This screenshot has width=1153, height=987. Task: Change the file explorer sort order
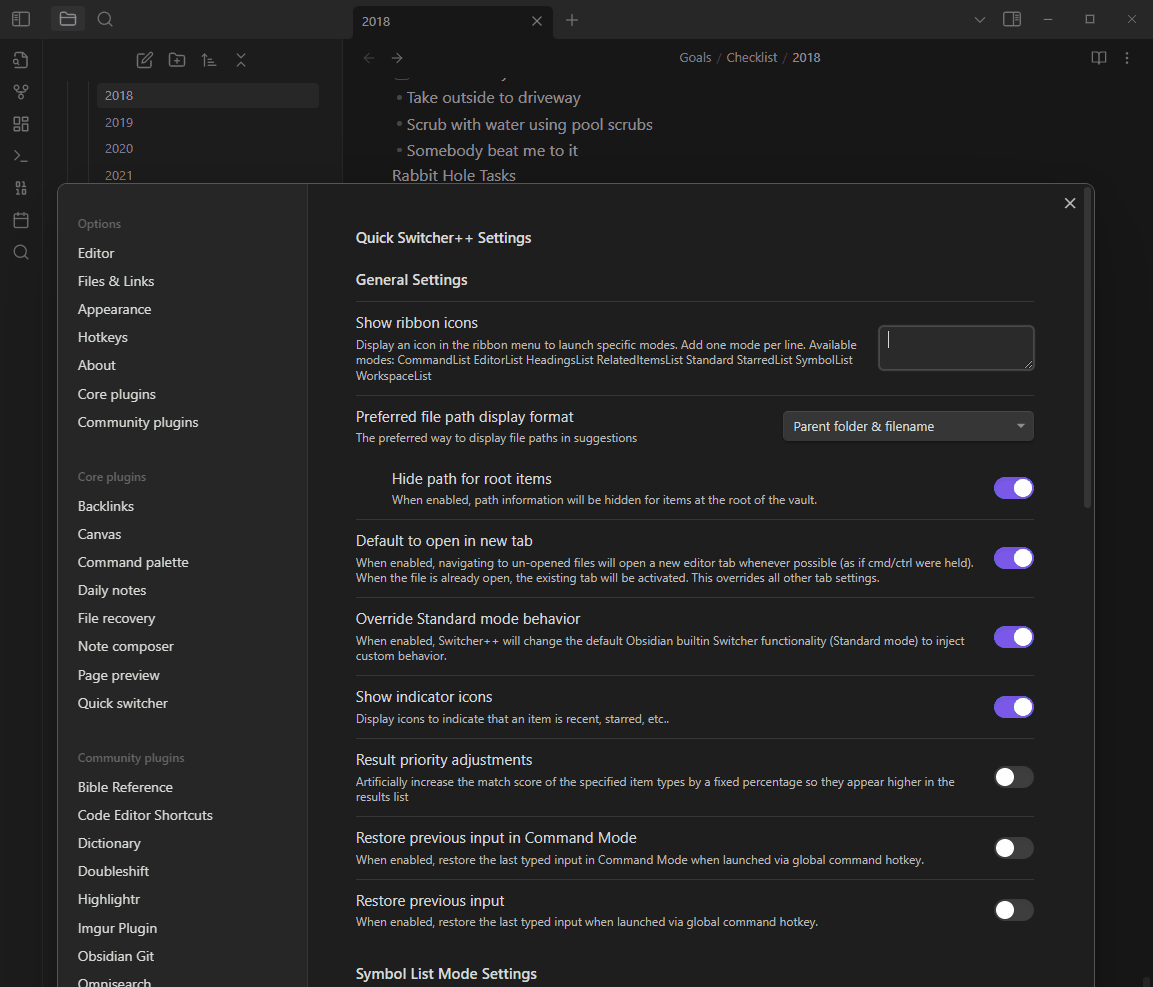point(208,60)
